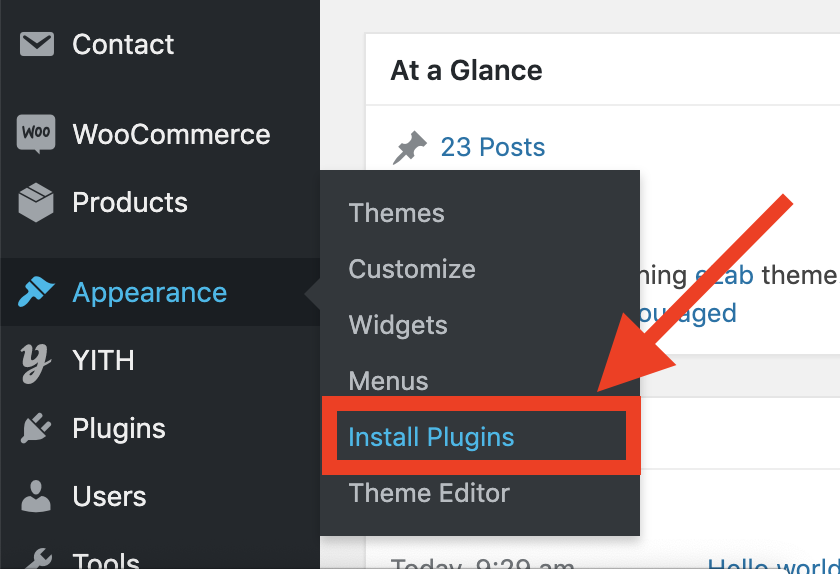Image resolution: width=840 pixels, height=574 pixels.
Task: Click the pushpin icon beside 23 Posts
Action: point(410,147)
